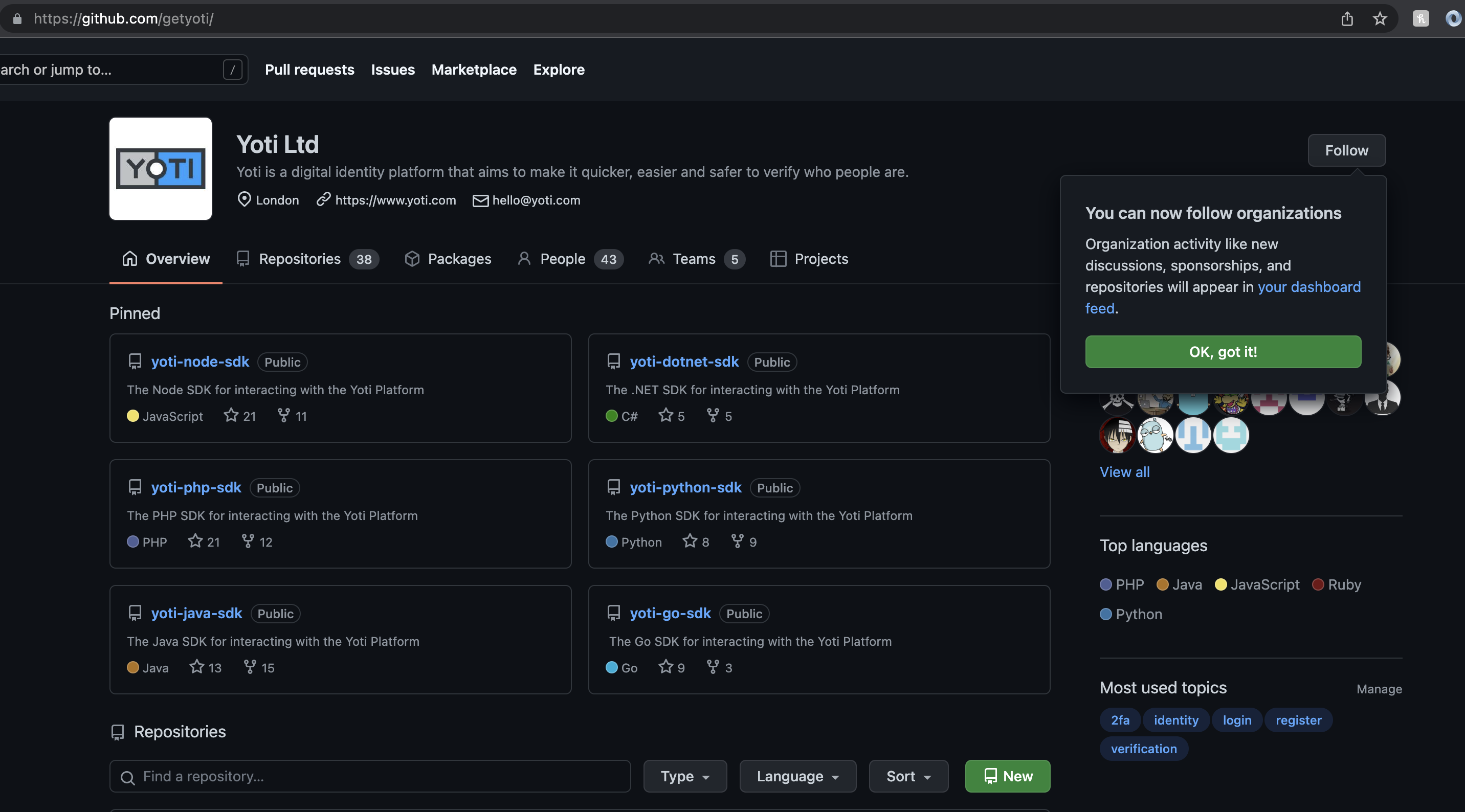This screenshot has height=812, width=1465.
Task: Select the 2fa topic tag
Action: click(1120, 720)
